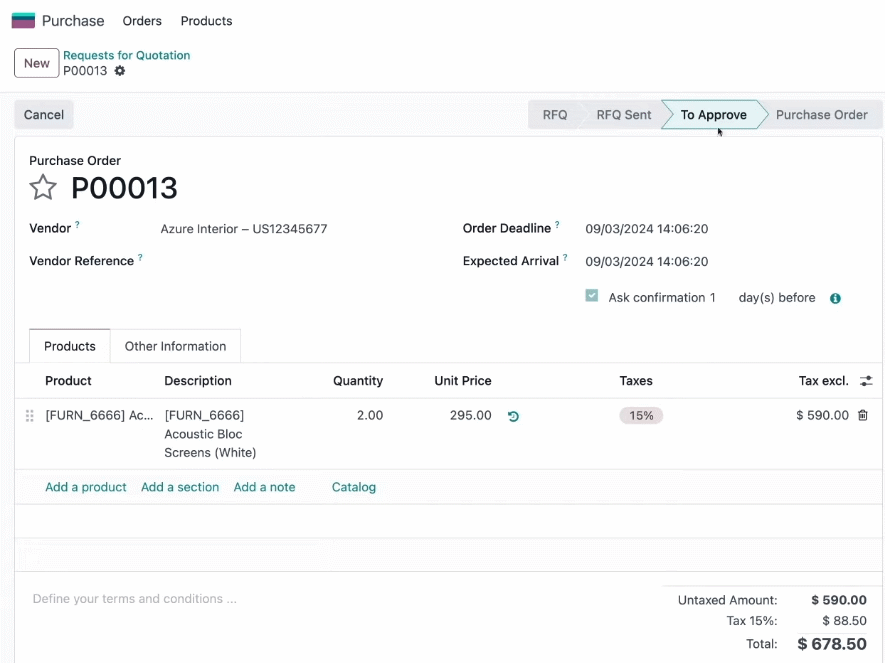Viewport: 885px width, 663px height.
Task: Open the Products menu
Action: (207, 21)
